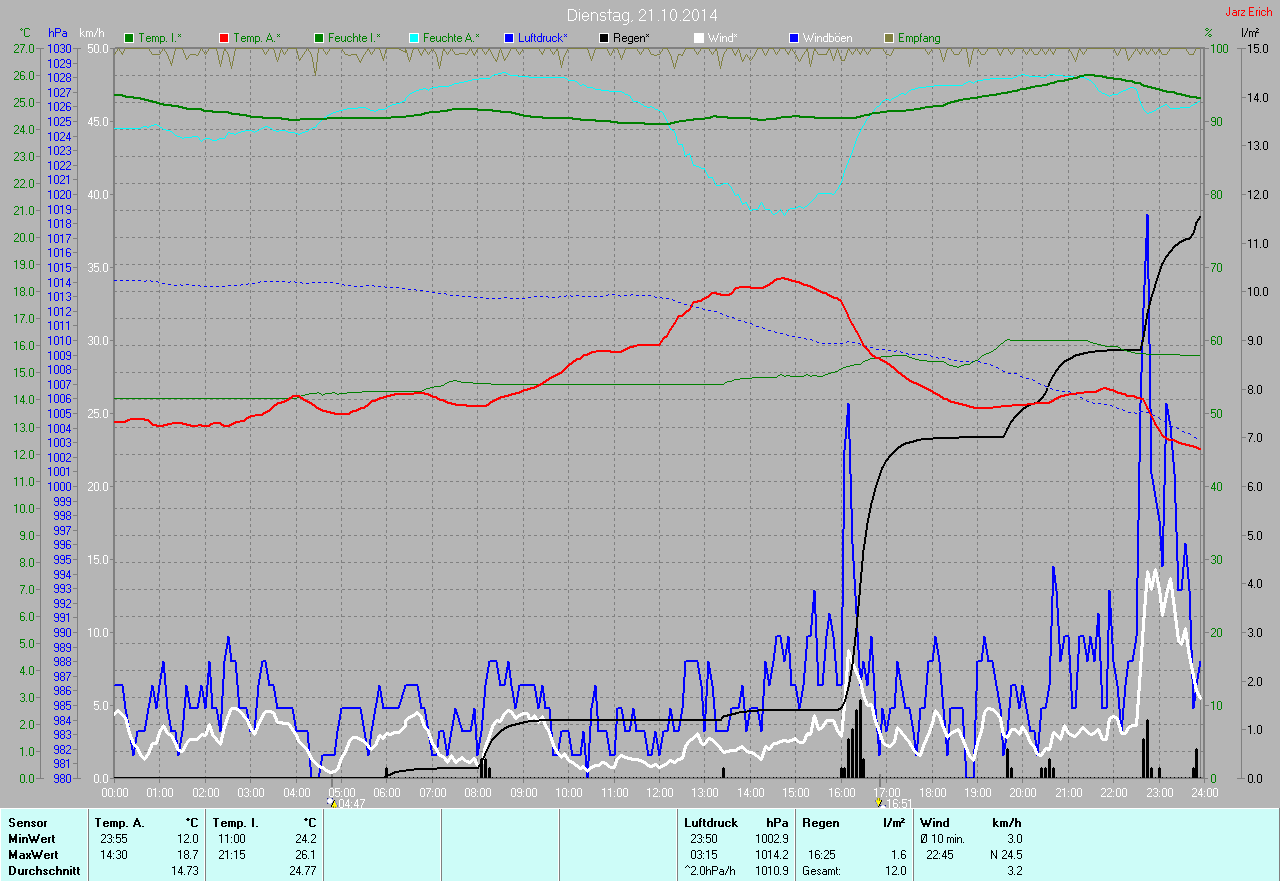Click the average pressure value "1010.9"

(x=770, y=870)
